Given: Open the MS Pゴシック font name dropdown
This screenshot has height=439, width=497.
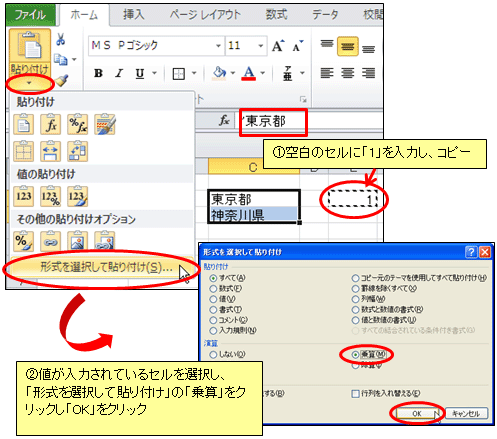Looking at the screenshot, I should point(218,46).
